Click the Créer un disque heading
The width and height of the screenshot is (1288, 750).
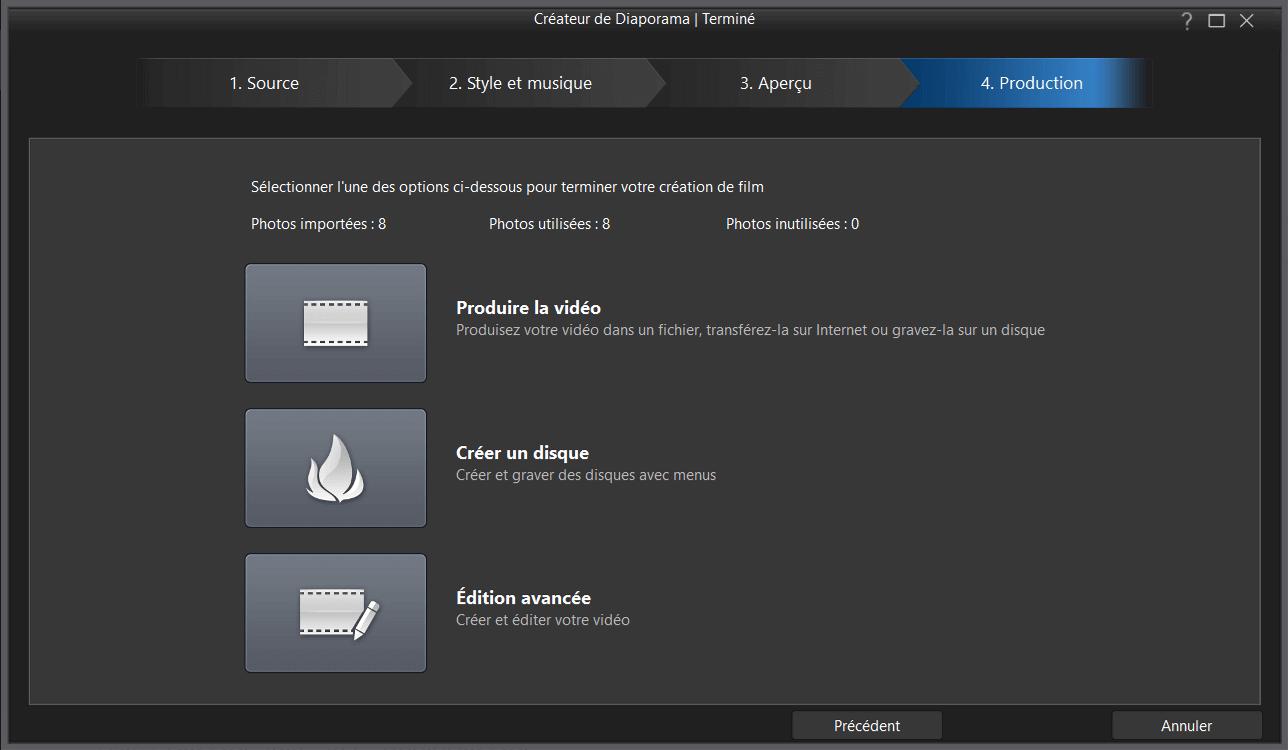[523, 453]
